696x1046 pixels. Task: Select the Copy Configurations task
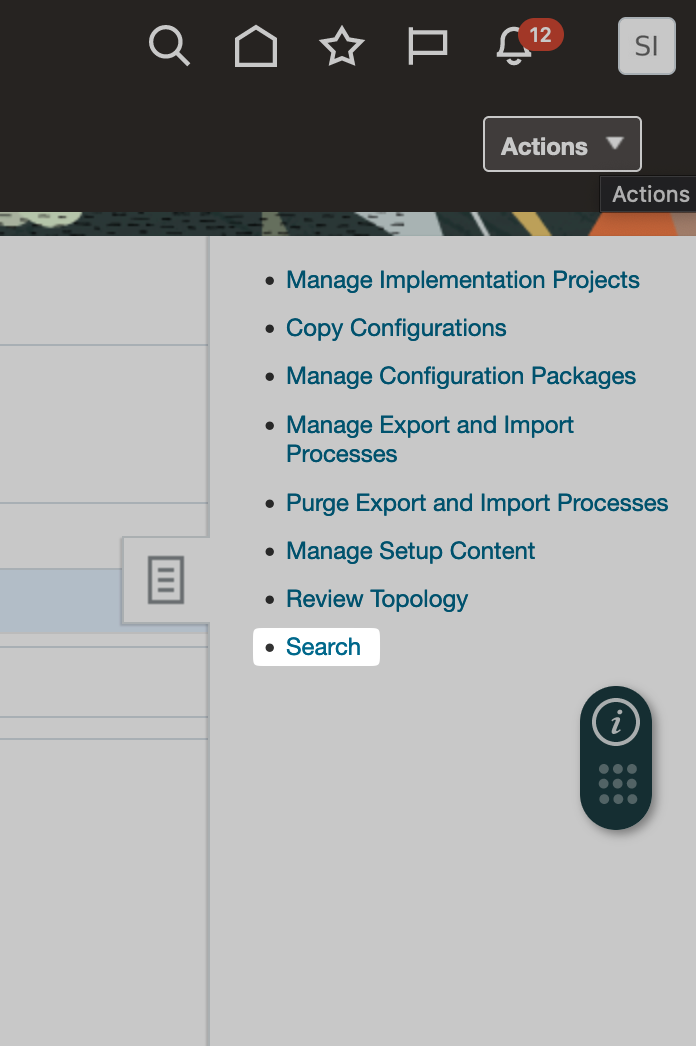(x=396, y=328)
